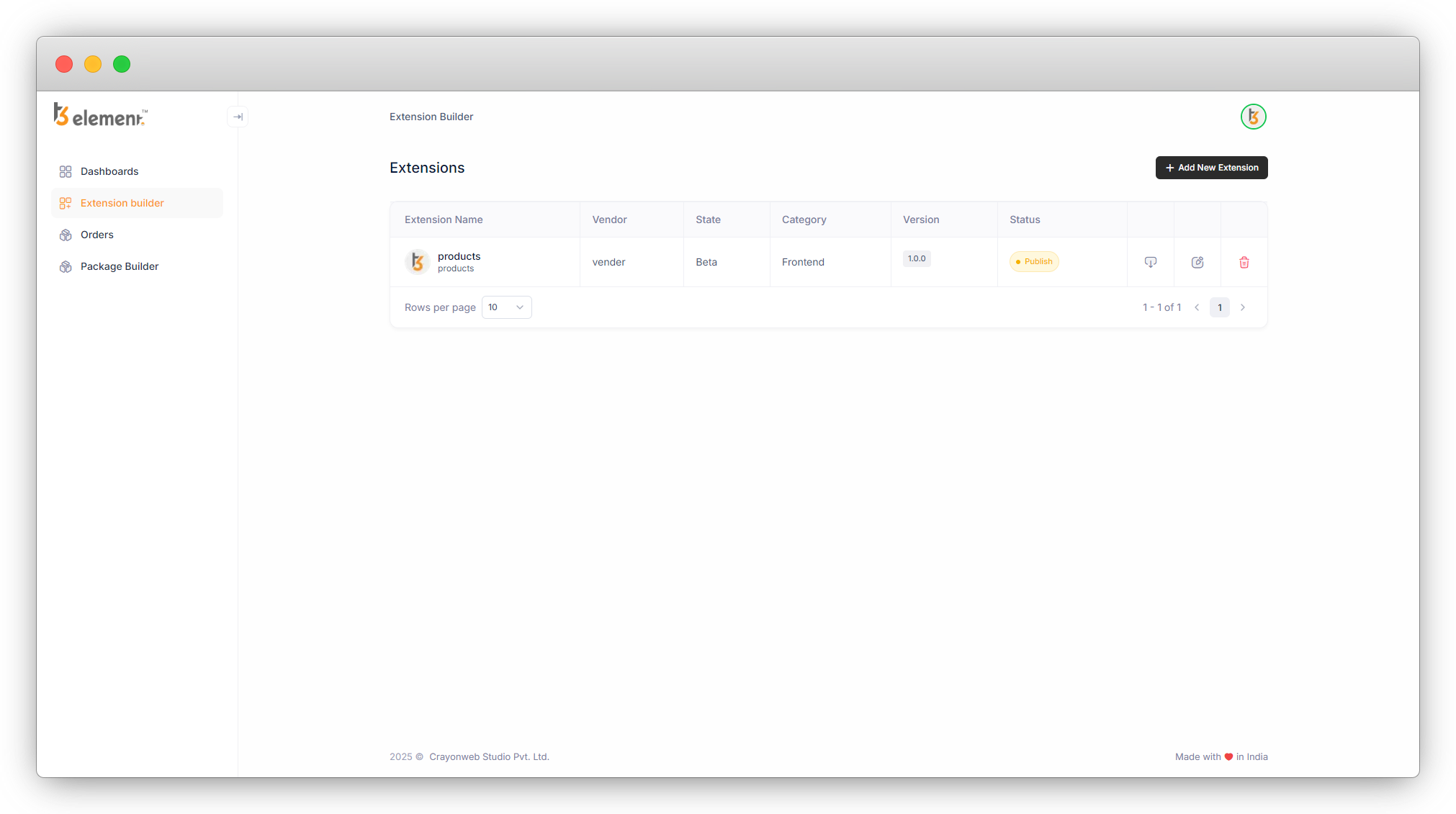
Task: Open the user profile avatar
Action: click(1253, 117)
